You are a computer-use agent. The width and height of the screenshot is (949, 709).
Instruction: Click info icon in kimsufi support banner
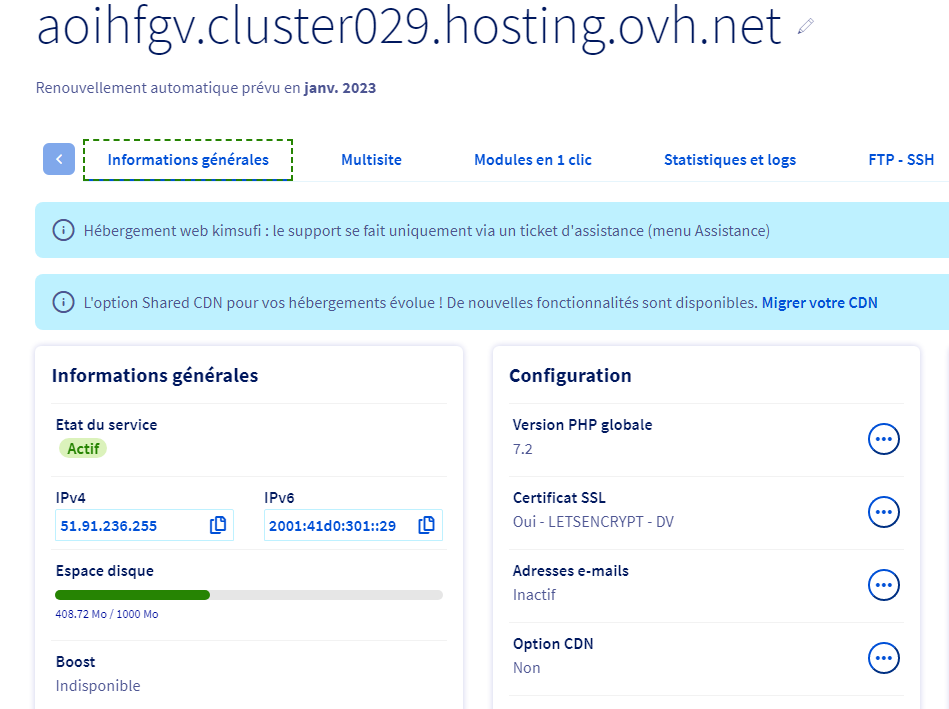point(63,231)
